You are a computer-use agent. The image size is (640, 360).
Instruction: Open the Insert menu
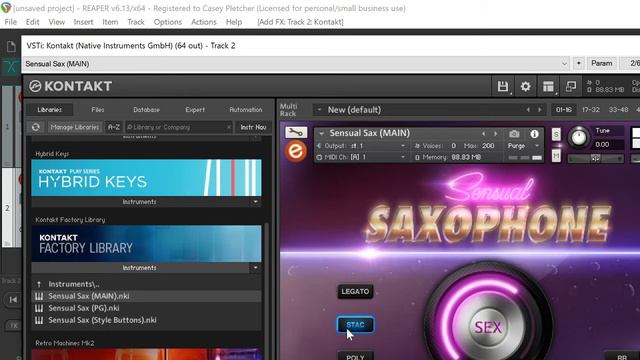pos(83,22)
